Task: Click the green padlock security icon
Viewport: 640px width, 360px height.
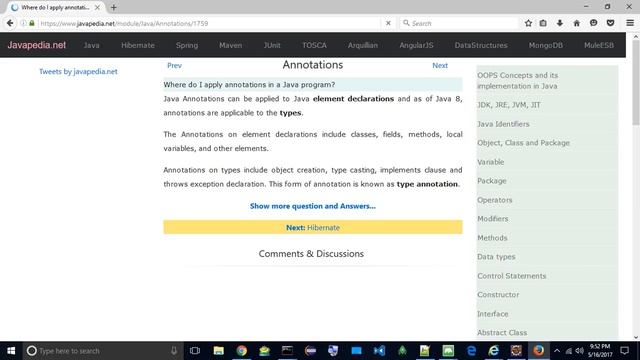Action: [32, 23]
